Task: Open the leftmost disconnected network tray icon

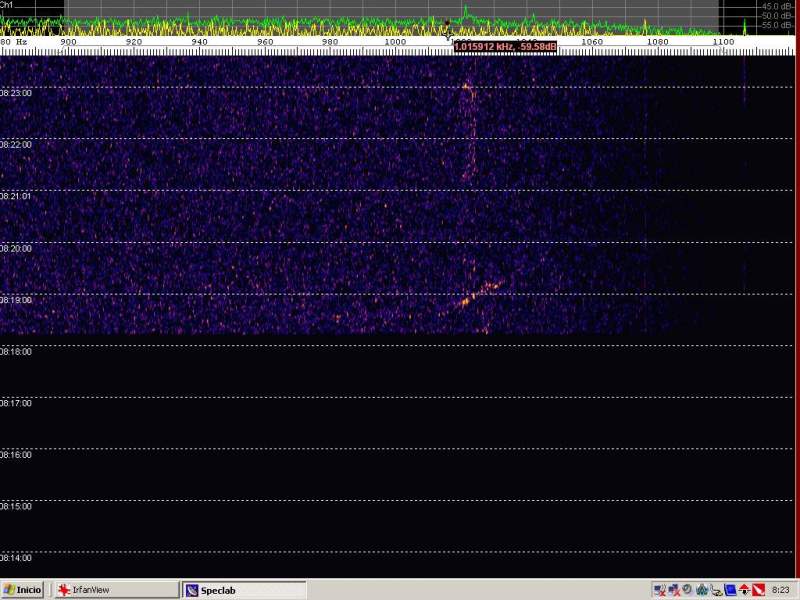Action: coord(660,590)
